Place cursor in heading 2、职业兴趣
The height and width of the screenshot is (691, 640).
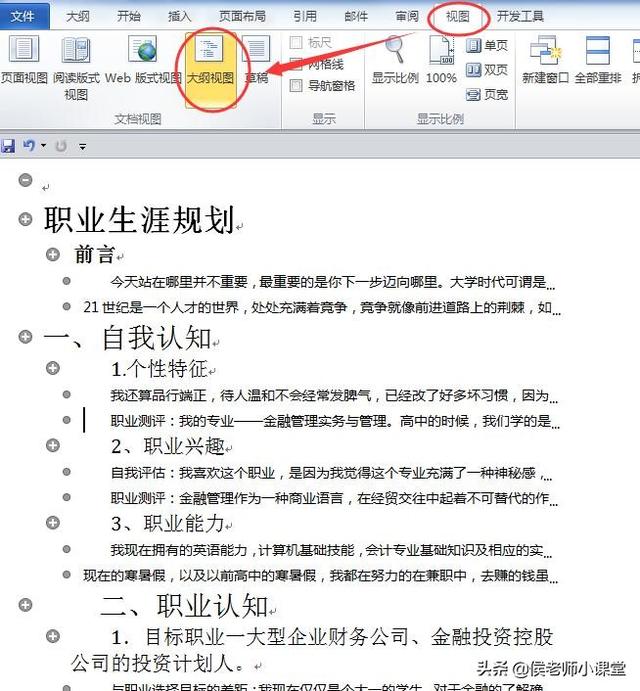pos(168,446)
